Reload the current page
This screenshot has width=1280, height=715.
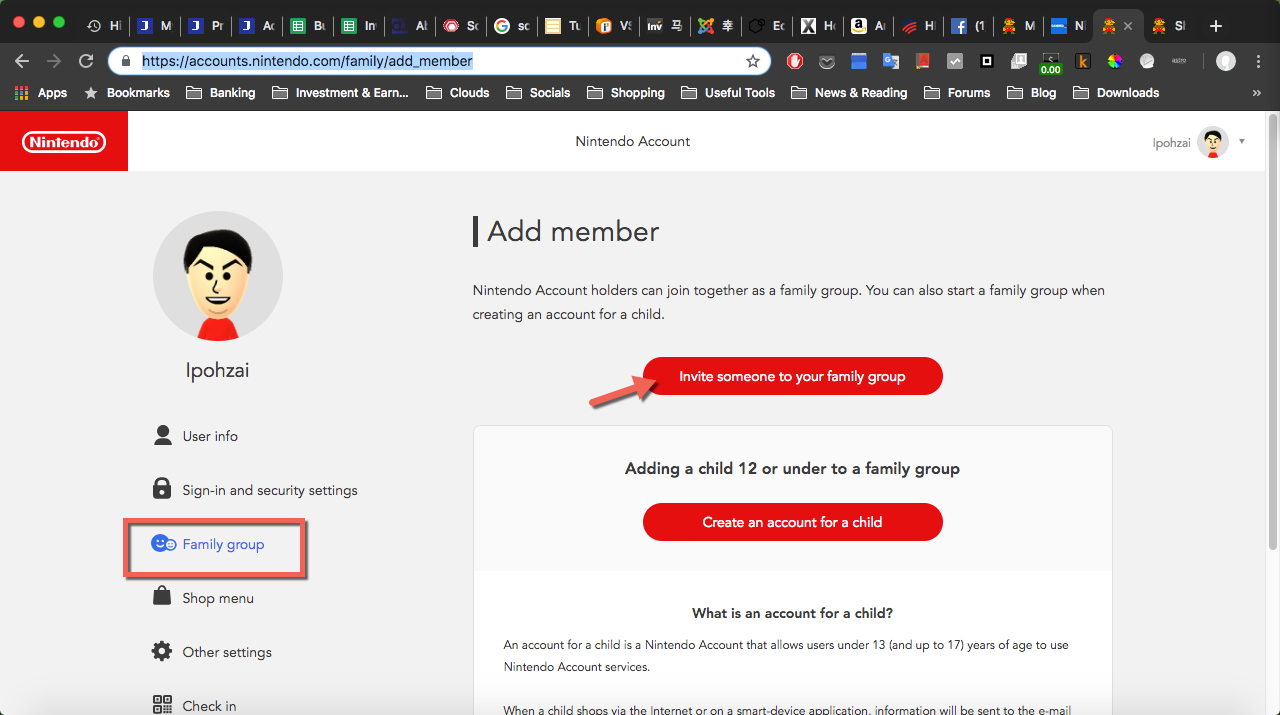(86, 61)
